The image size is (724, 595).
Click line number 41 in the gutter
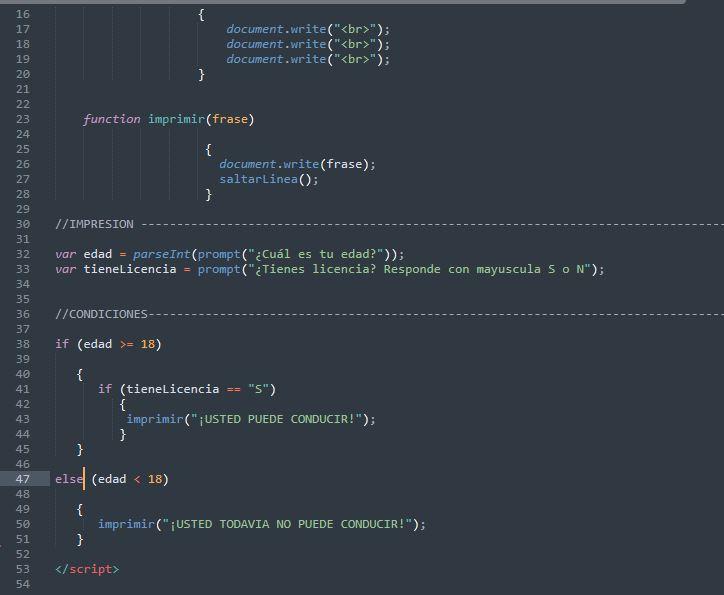pos(23,389)
